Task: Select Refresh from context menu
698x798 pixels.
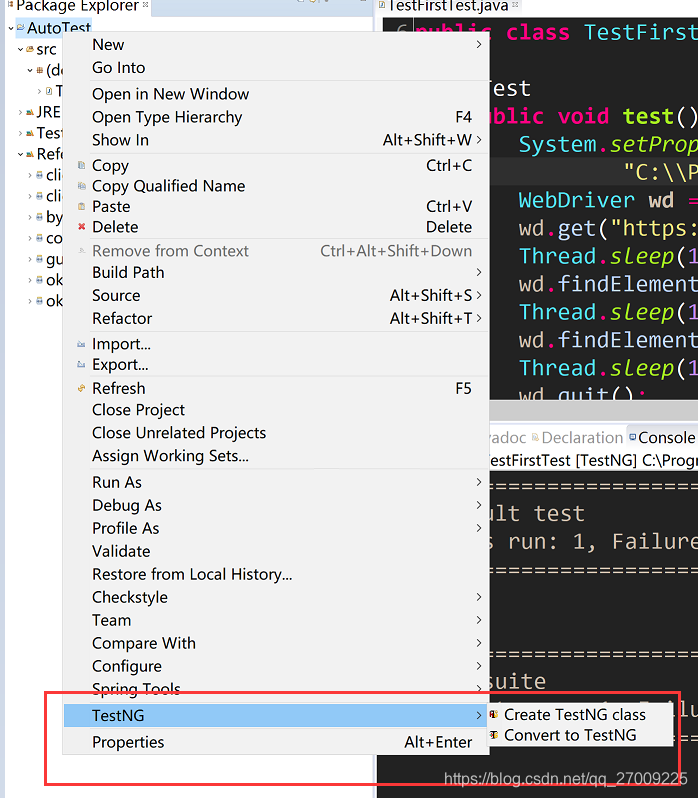Action: (x=276, y=388)
